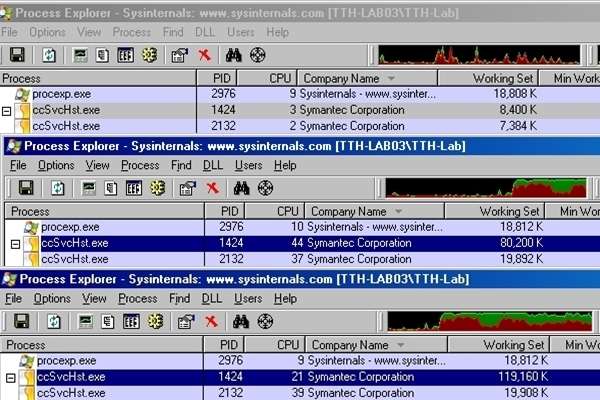Sort by Working Set column in bottom window

tap(498, 345)
